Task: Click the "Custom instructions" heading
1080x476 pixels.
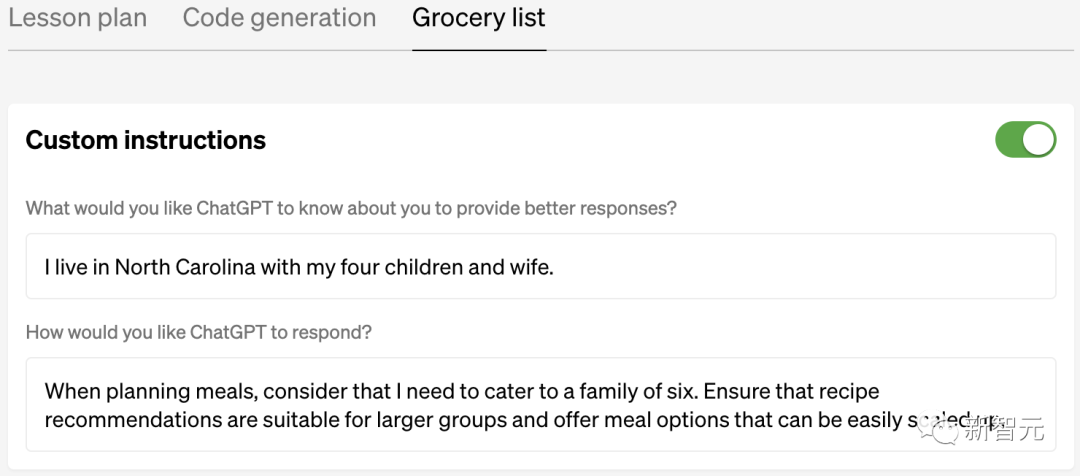Action: (x=146, y=141)
